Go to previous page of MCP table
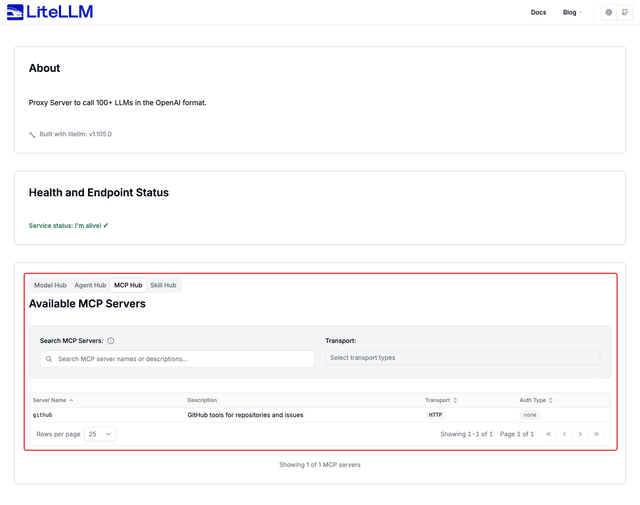The height and width of the screenshot is (505, 640). pyautogui.click(x=564, y=434)
